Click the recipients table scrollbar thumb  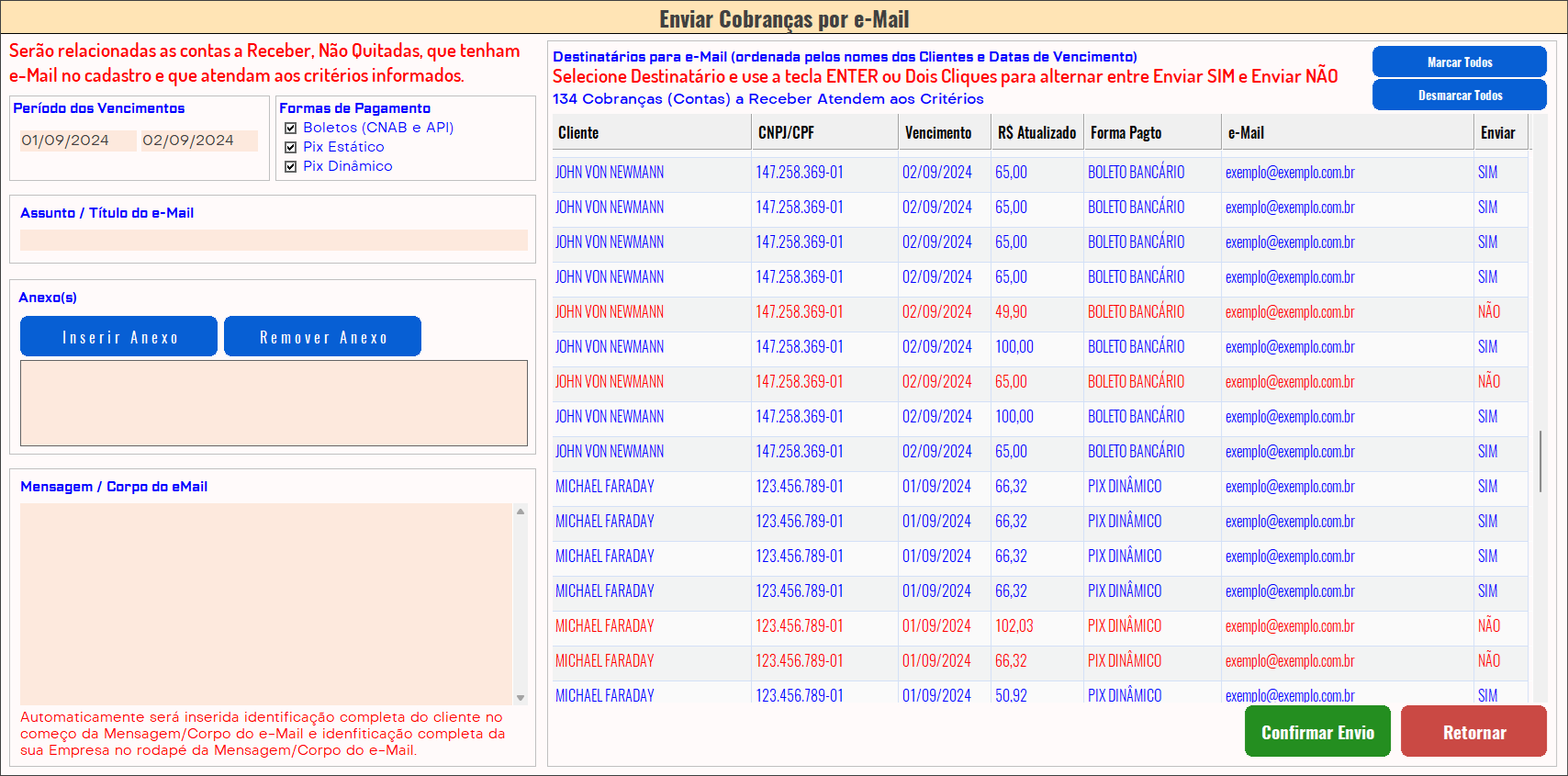coord(1540,461)
